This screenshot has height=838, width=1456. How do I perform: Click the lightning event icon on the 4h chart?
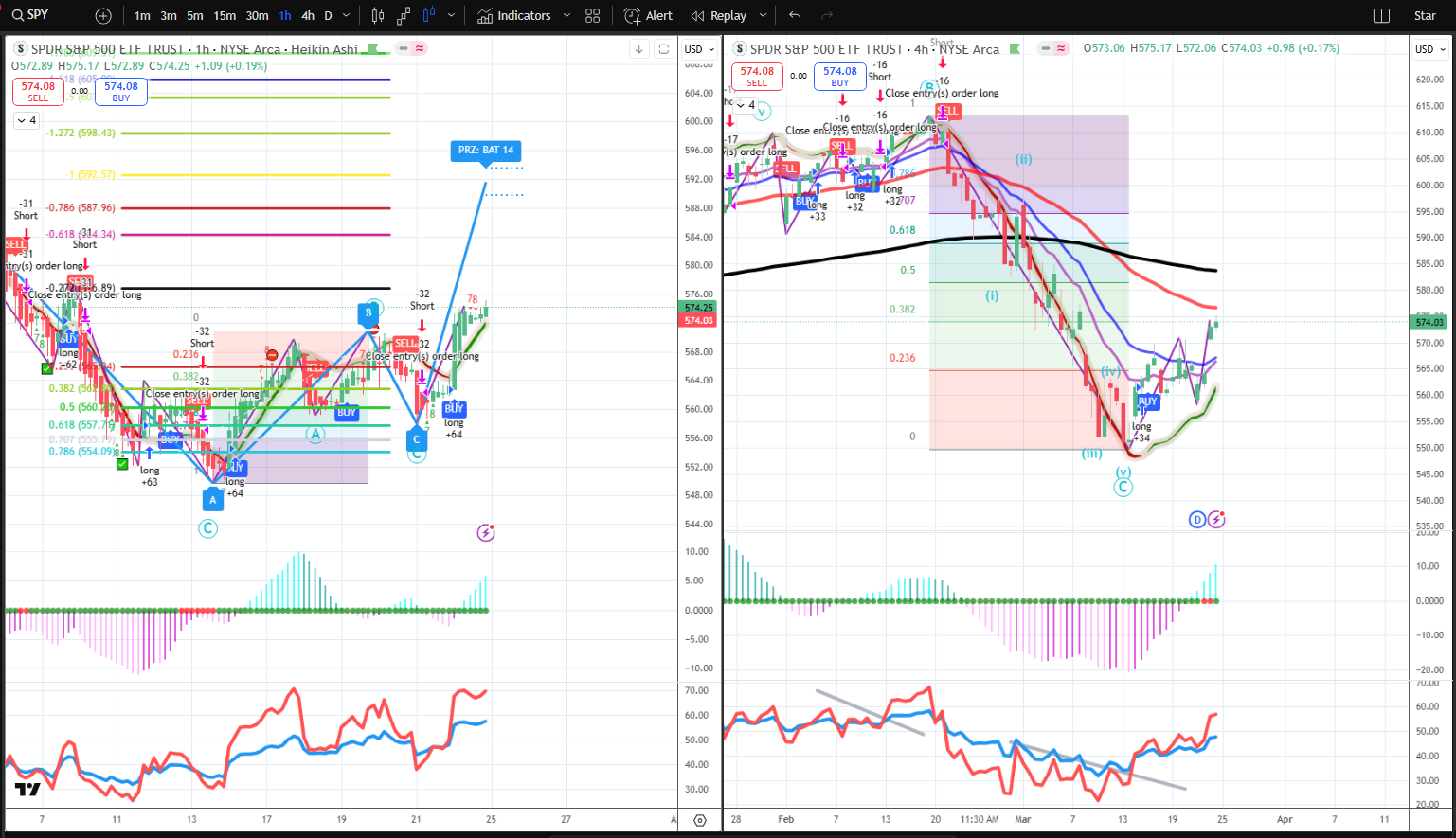point(1216,519)
